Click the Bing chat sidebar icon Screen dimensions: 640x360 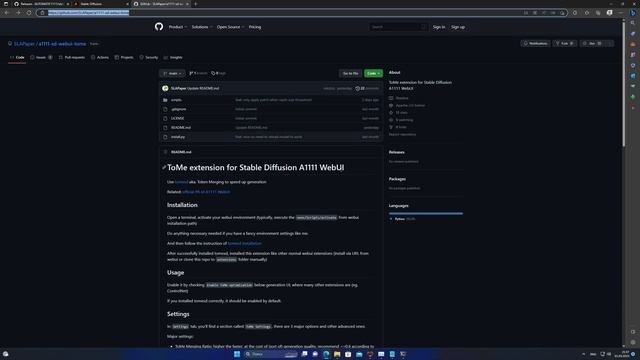(633, 13)
